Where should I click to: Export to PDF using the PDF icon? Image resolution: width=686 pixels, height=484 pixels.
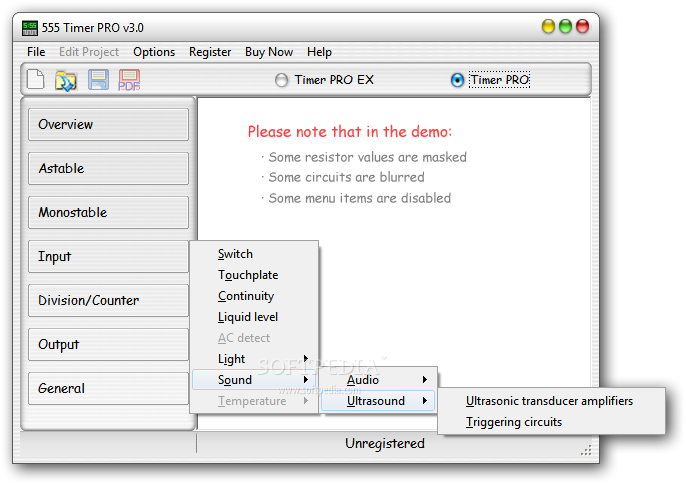click(x=129, y=80)
